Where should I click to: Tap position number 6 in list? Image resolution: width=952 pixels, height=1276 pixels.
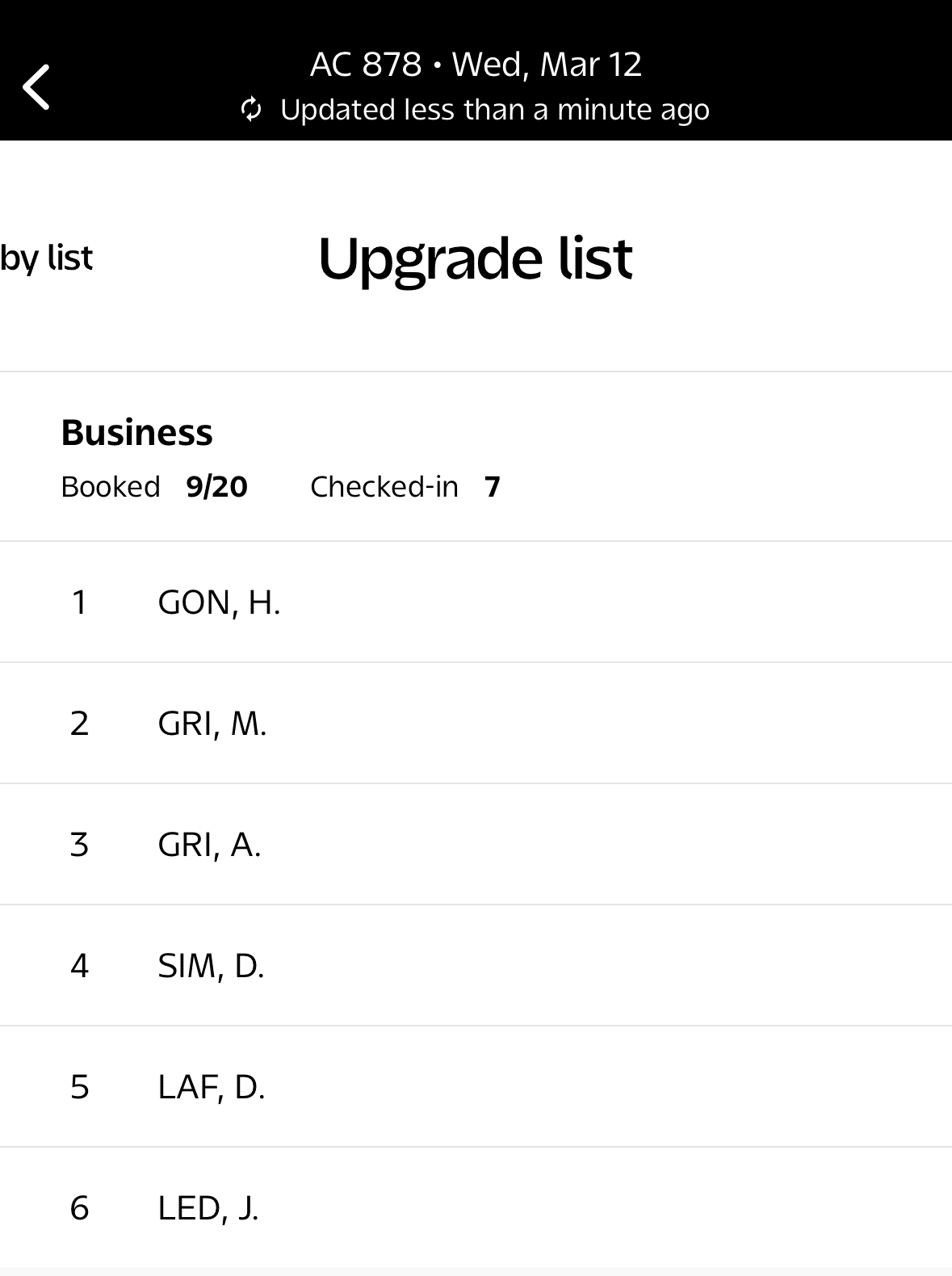79,1208
